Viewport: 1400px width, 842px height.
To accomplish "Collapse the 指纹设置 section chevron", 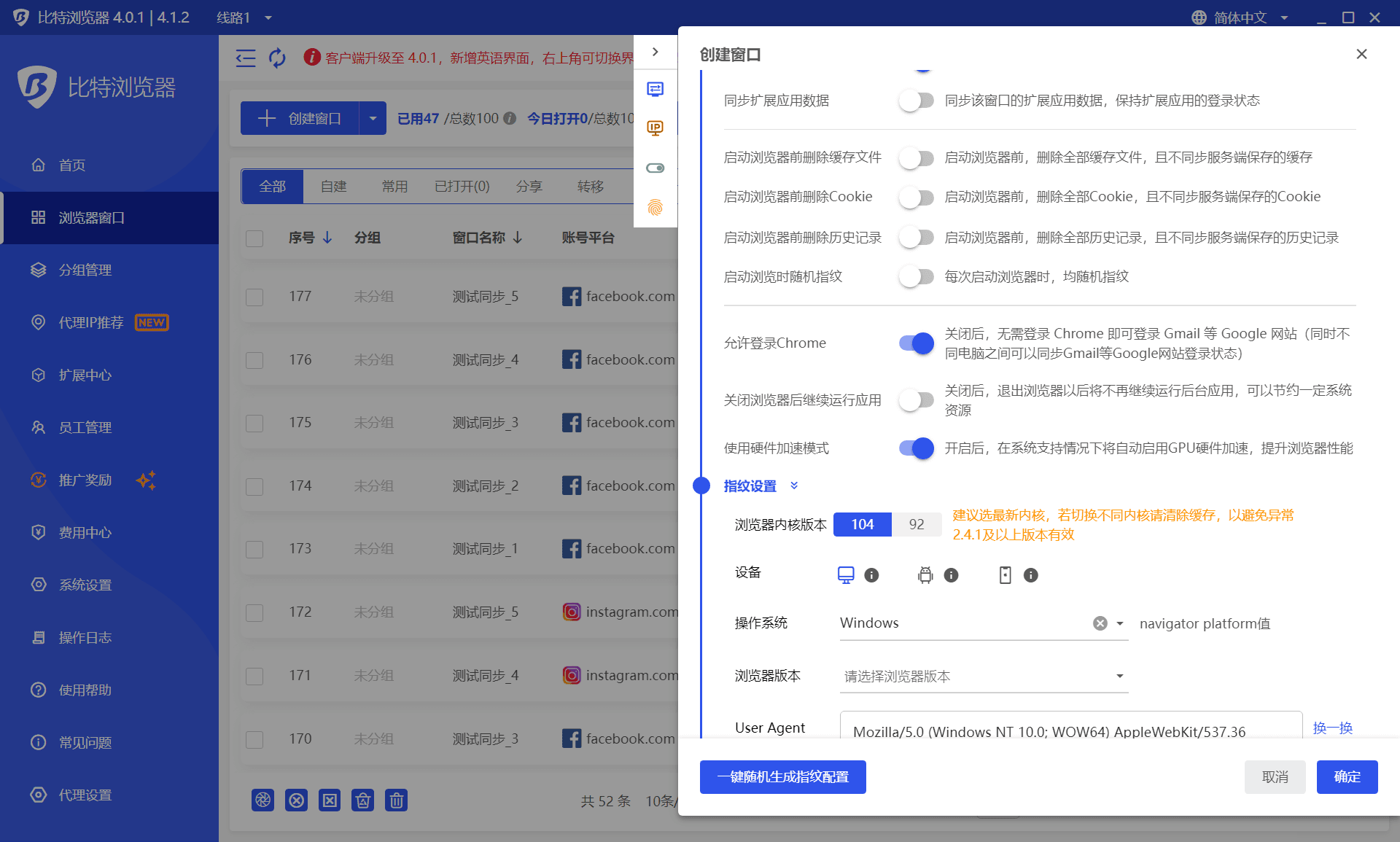I will [x=795, y=486].
